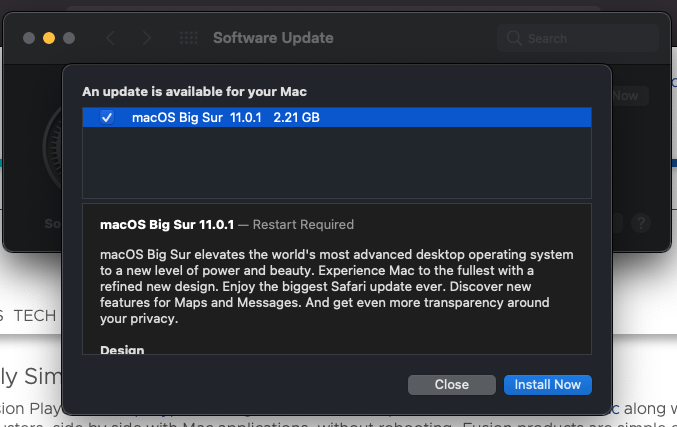Click the TECH item on the background webpage
Image resolution: width=677 pixels, height=427 pixels.
click(34, 315)
